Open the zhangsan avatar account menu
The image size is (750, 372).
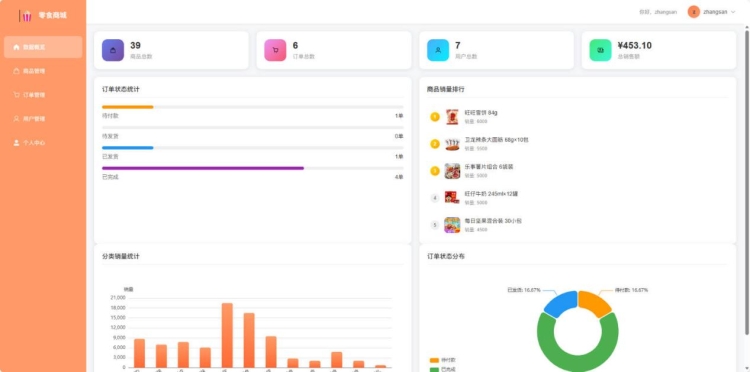694,12
